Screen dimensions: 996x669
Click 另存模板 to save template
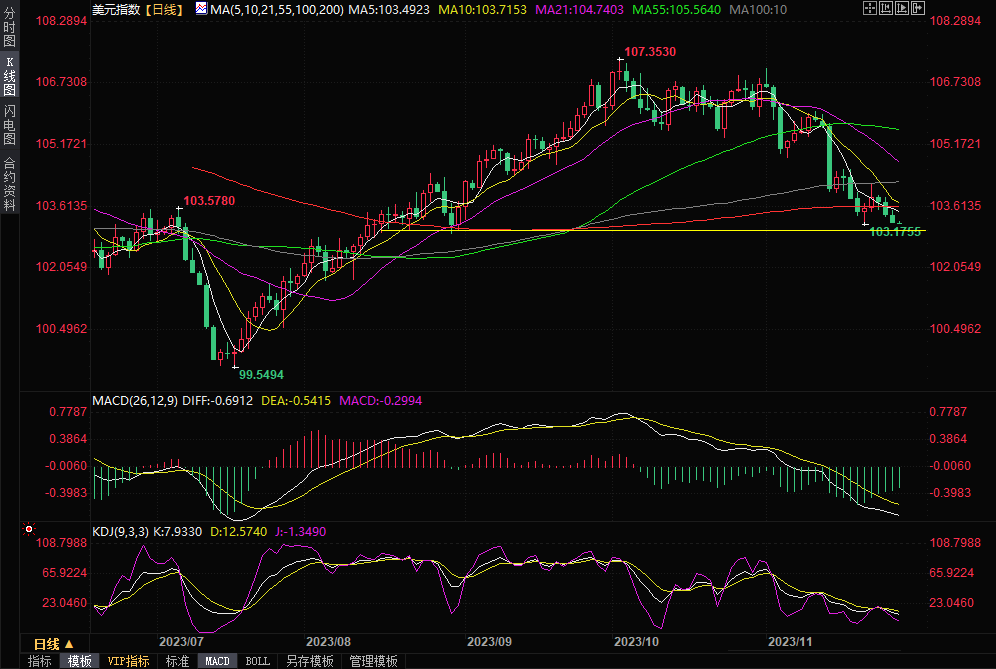pyautogui.click(x=309, y=661)
